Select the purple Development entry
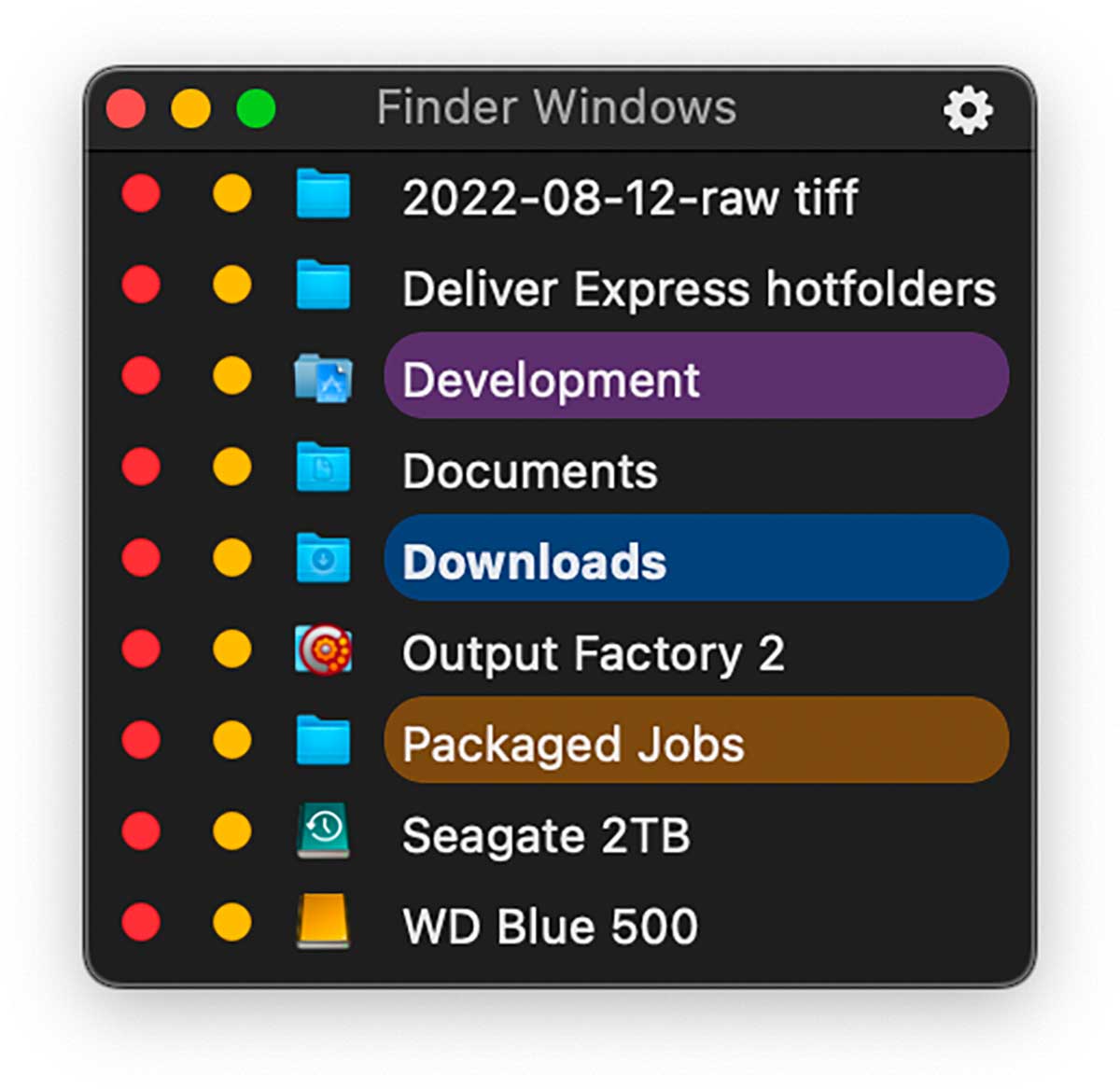Screen dimensions: 1120x1089 (695, 377)
